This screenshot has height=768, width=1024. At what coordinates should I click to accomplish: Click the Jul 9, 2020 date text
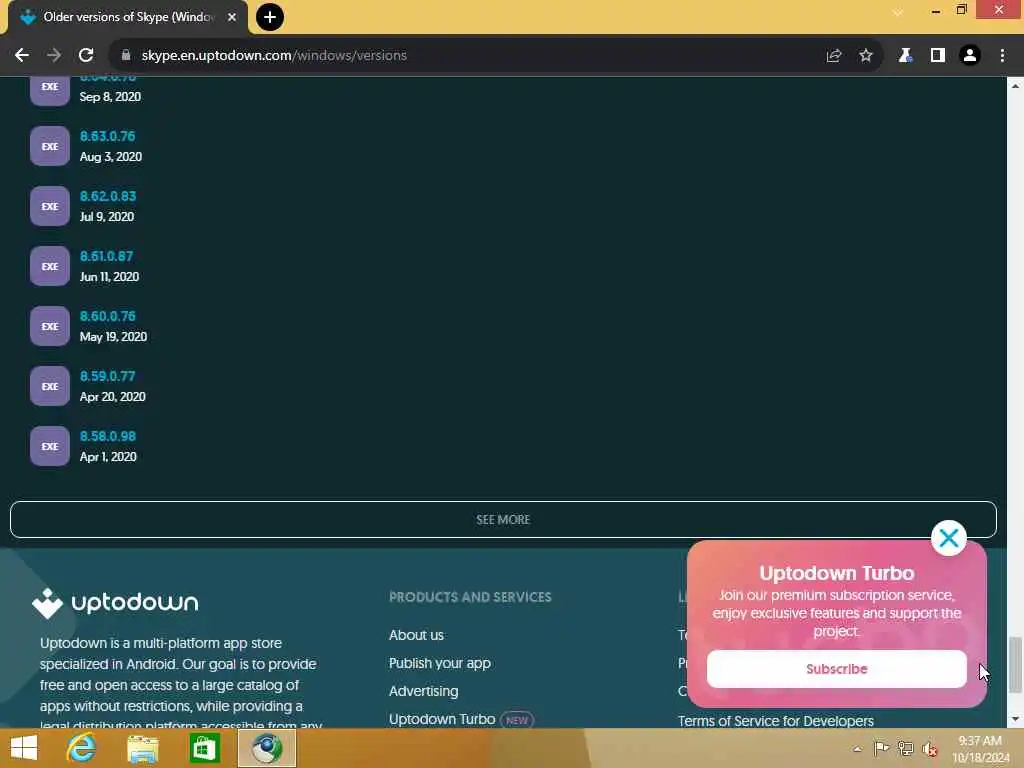106,217
